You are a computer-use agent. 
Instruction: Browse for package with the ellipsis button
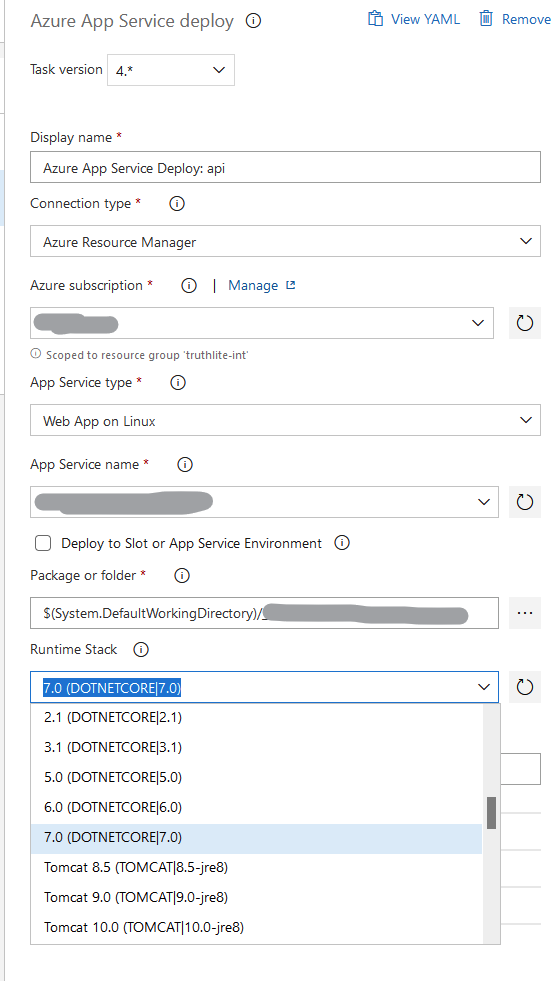[524, 613]
